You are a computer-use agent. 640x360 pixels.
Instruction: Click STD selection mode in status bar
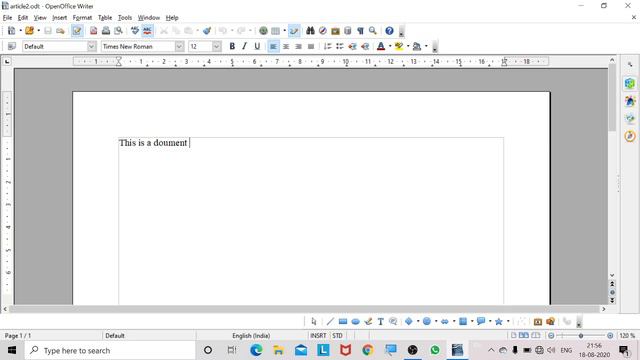point(338,336)
